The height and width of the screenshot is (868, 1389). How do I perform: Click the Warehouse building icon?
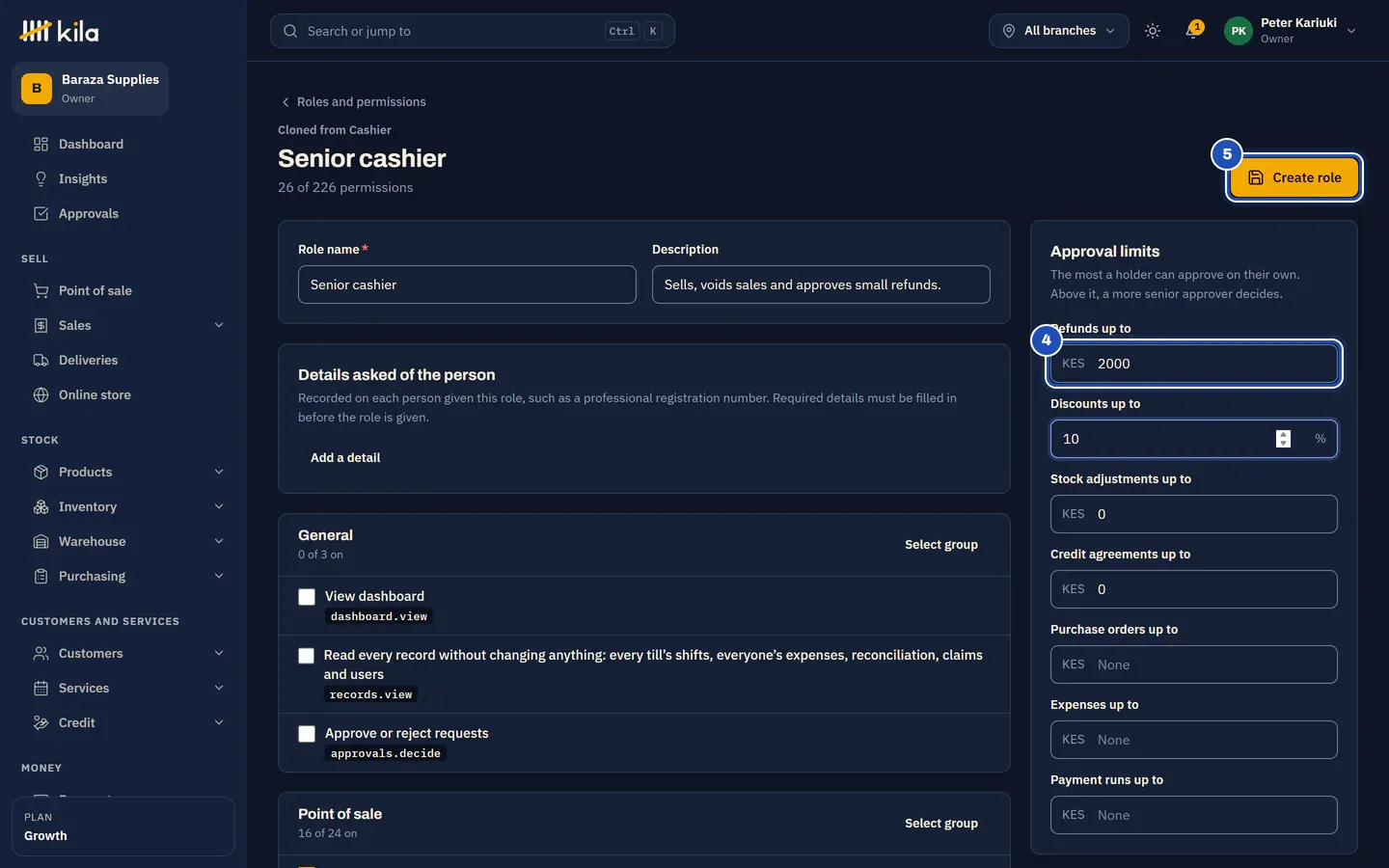41,542
